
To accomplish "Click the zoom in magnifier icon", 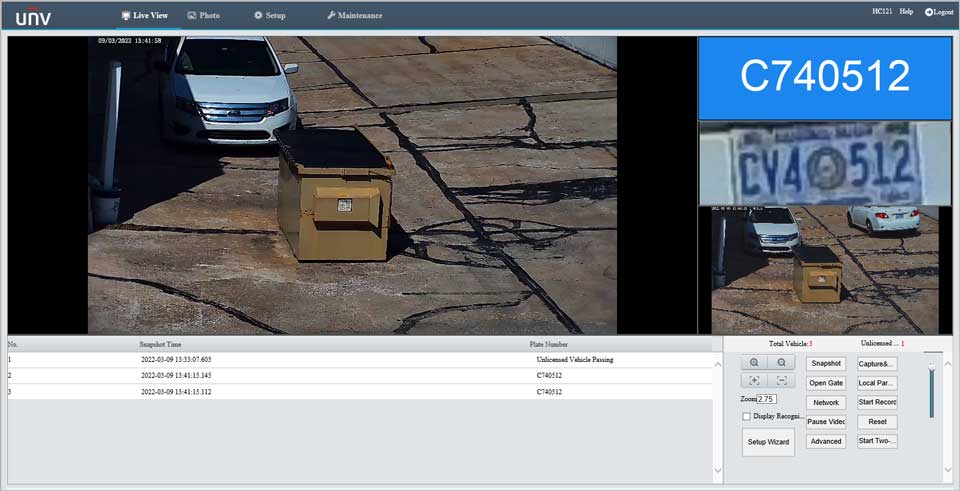I will click(x=754, y=362).
